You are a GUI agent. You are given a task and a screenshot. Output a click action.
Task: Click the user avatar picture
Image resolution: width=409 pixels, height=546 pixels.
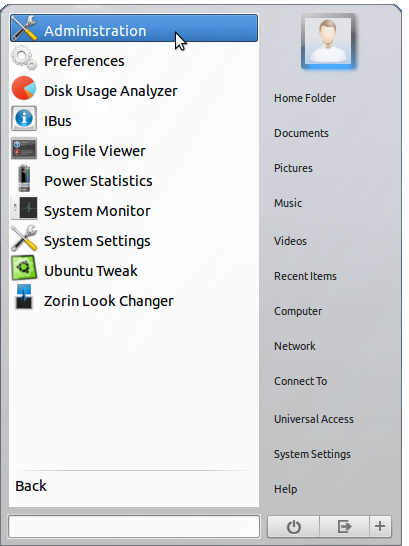tap(328, 41)
